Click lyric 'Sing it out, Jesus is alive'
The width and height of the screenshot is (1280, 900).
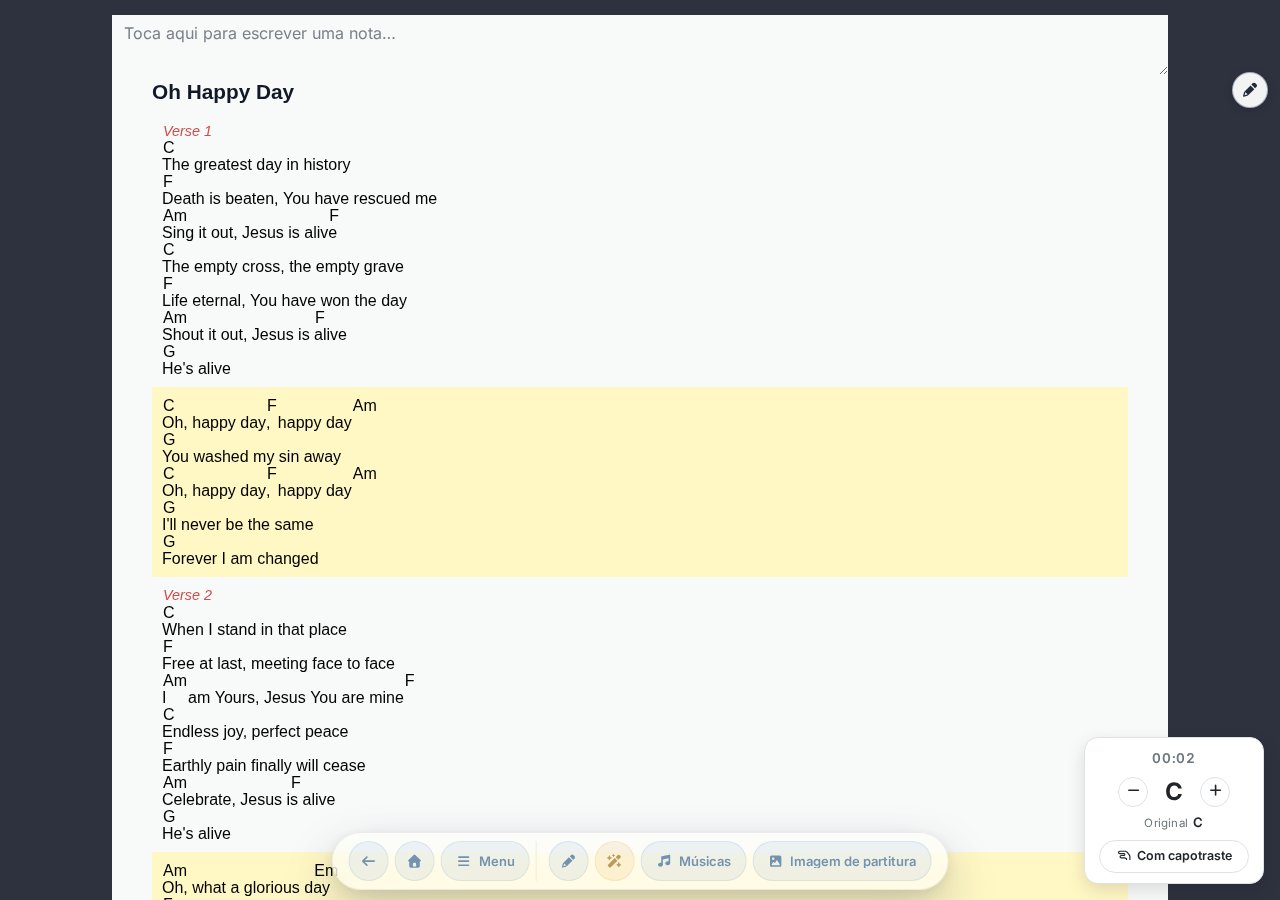tap(249, 233)
